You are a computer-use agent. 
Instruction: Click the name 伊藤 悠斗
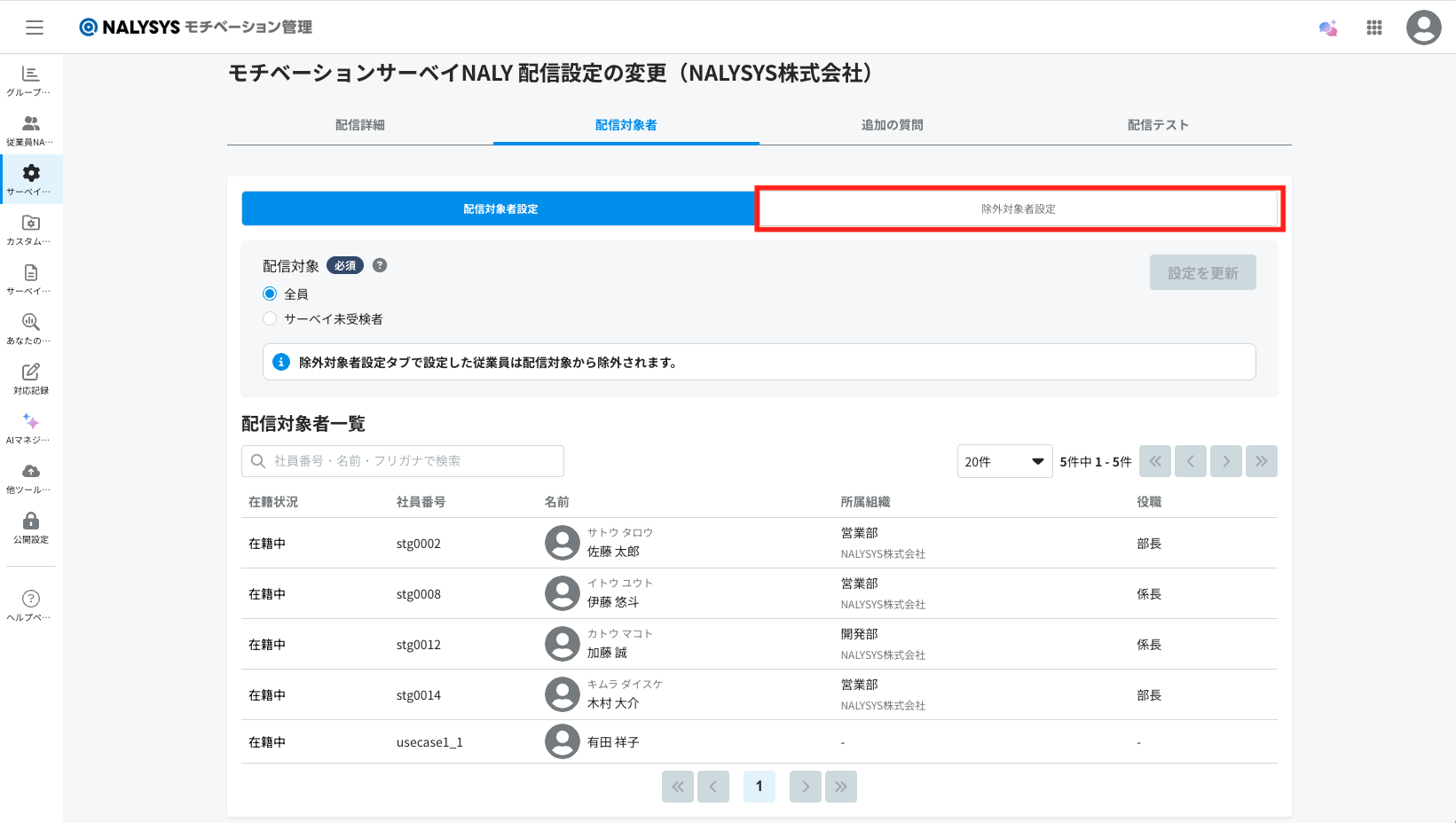pyautogui.click(x=614, y=602)
